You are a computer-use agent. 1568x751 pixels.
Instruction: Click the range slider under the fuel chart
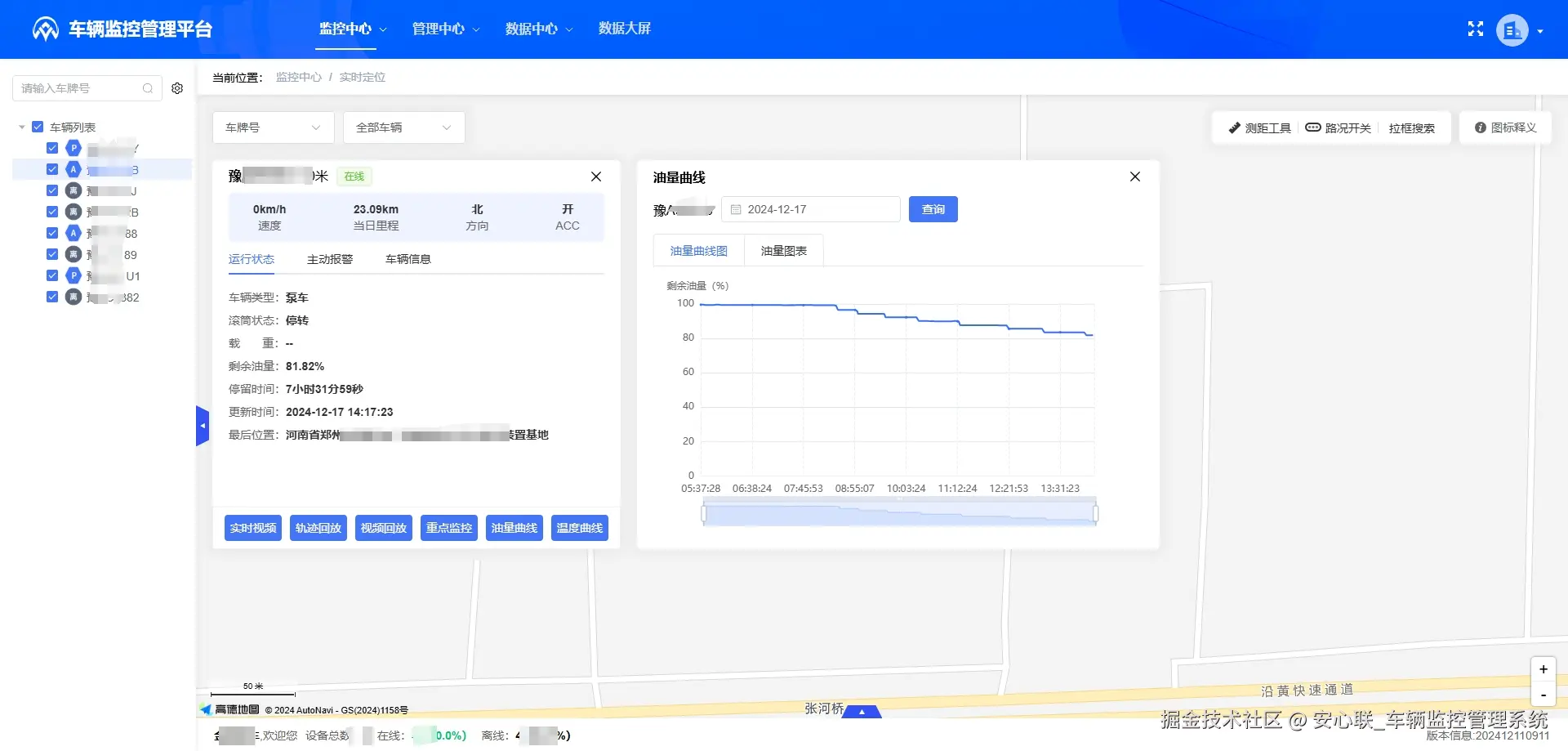click(898, 512)
